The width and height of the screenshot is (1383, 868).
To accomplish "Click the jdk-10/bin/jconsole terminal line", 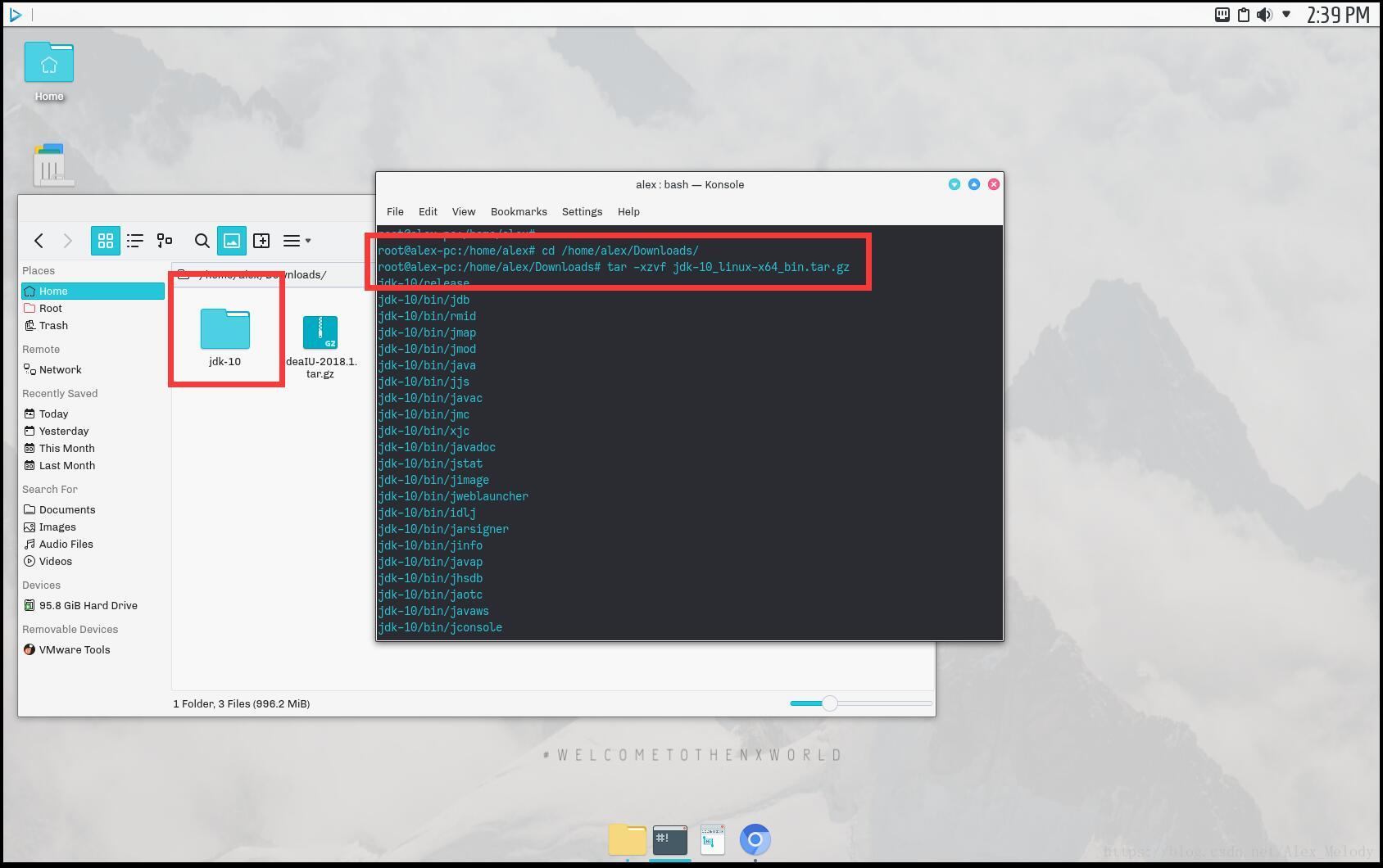I will [x=440, y=627].
